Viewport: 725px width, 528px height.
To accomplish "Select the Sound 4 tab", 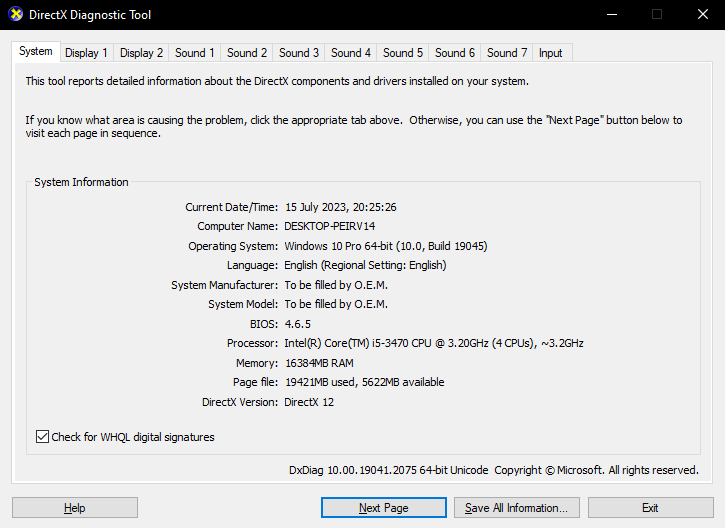I will [350, 53].
